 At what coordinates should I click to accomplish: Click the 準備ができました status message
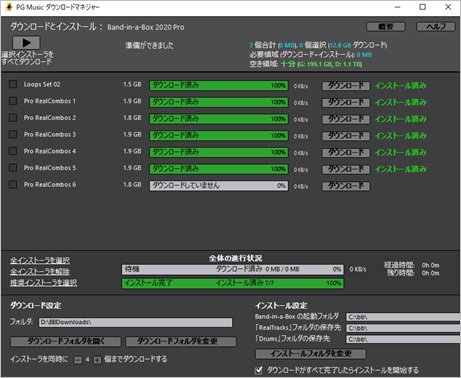pyautogui.click(x=149, y=45)
